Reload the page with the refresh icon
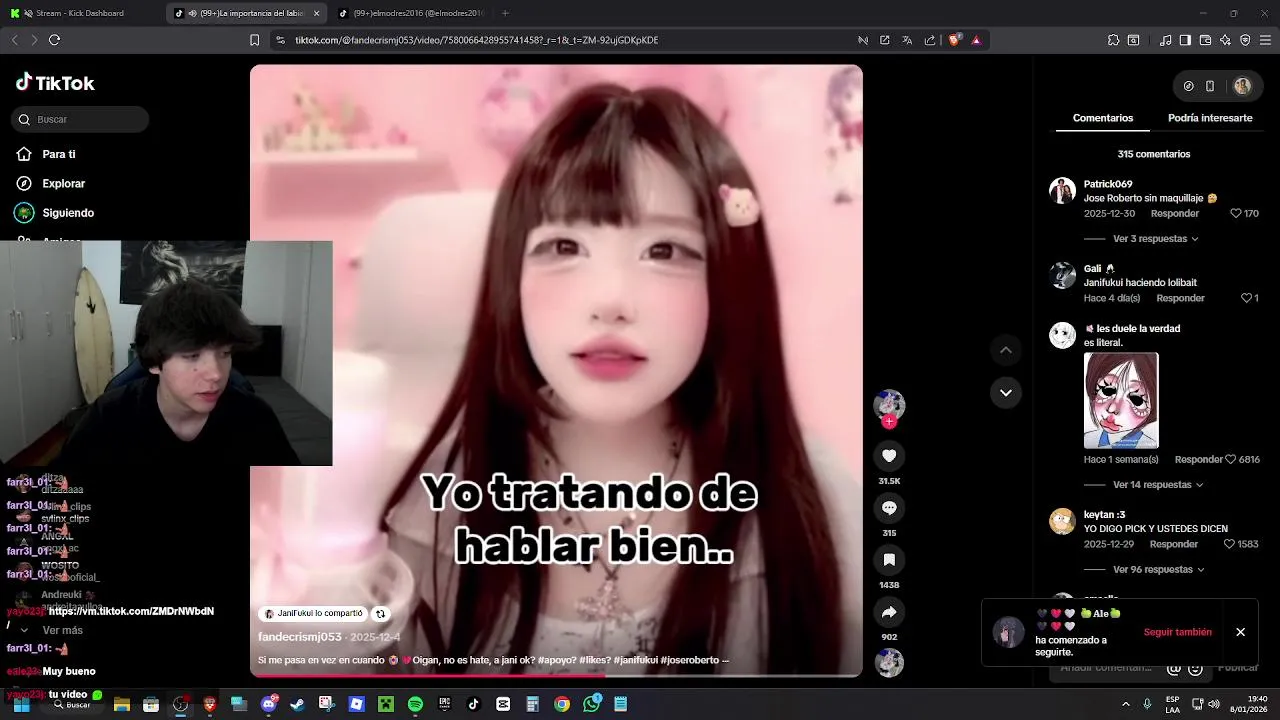Viewport: 1280px width, 720px height. pyautogui.click(x=54, y=40)
